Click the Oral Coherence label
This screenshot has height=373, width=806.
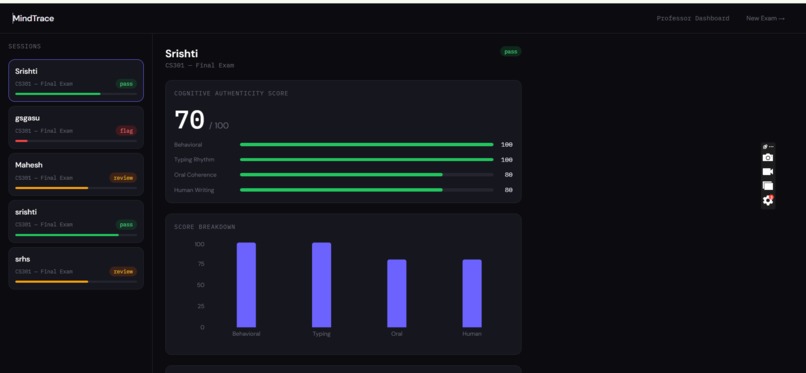195,175
